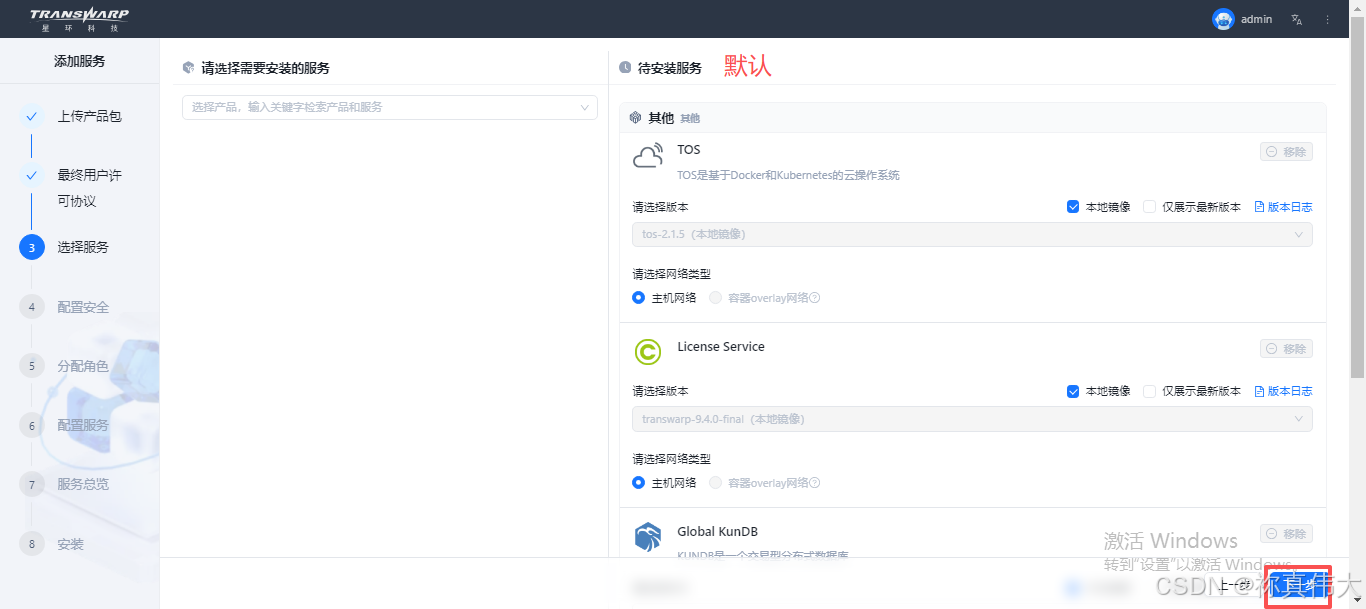
Task: Check 仅展示最新版本 for License Service
Action: tap(1149, 391)
